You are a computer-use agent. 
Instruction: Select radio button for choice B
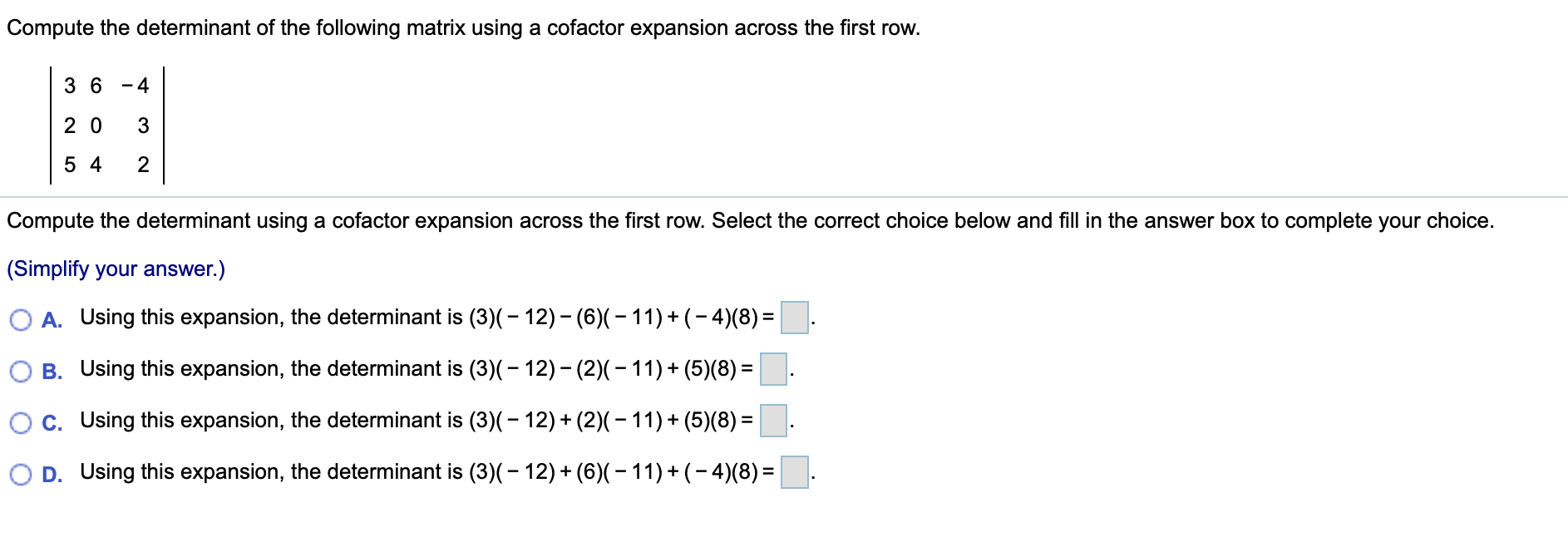tap(21, 372)
